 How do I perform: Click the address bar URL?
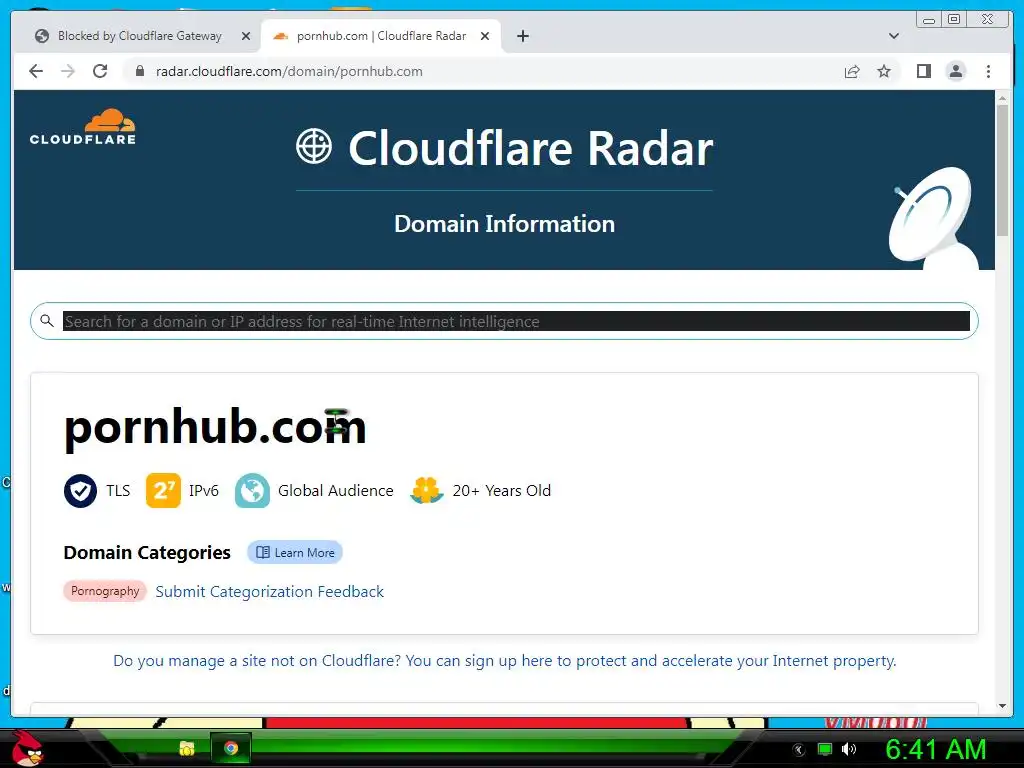coord(289,71)
